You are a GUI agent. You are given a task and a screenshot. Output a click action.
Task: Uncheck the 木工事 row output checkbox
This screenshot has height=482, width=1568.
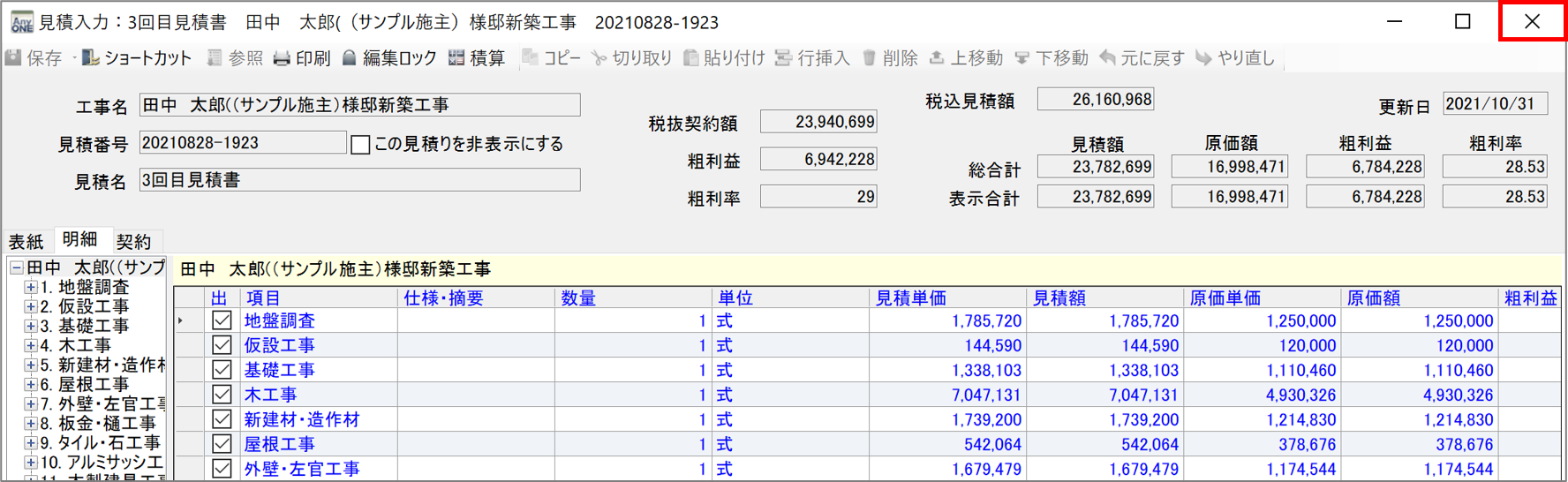point(222,395)
